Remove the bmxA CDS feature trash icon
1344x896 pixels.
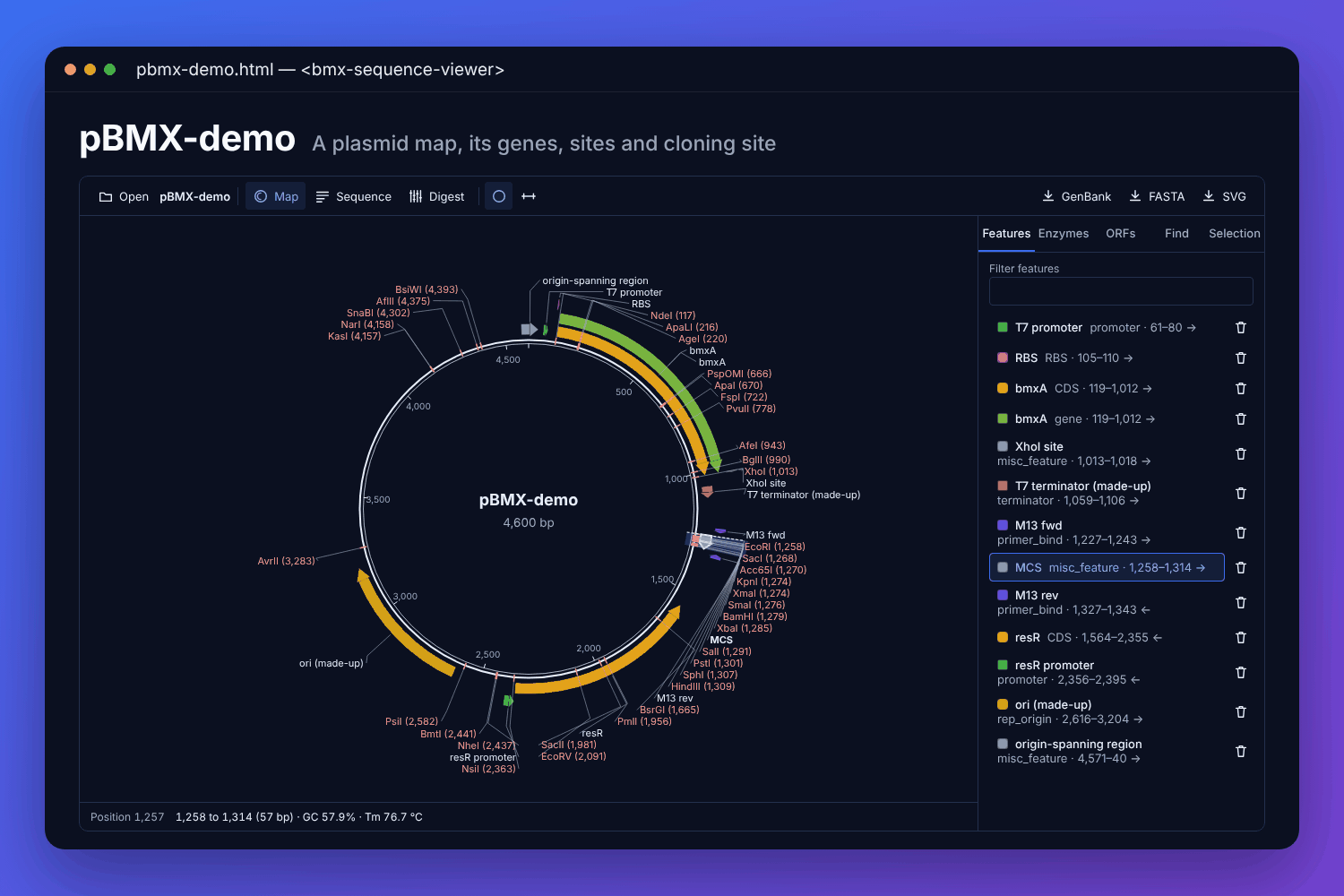1241,389
